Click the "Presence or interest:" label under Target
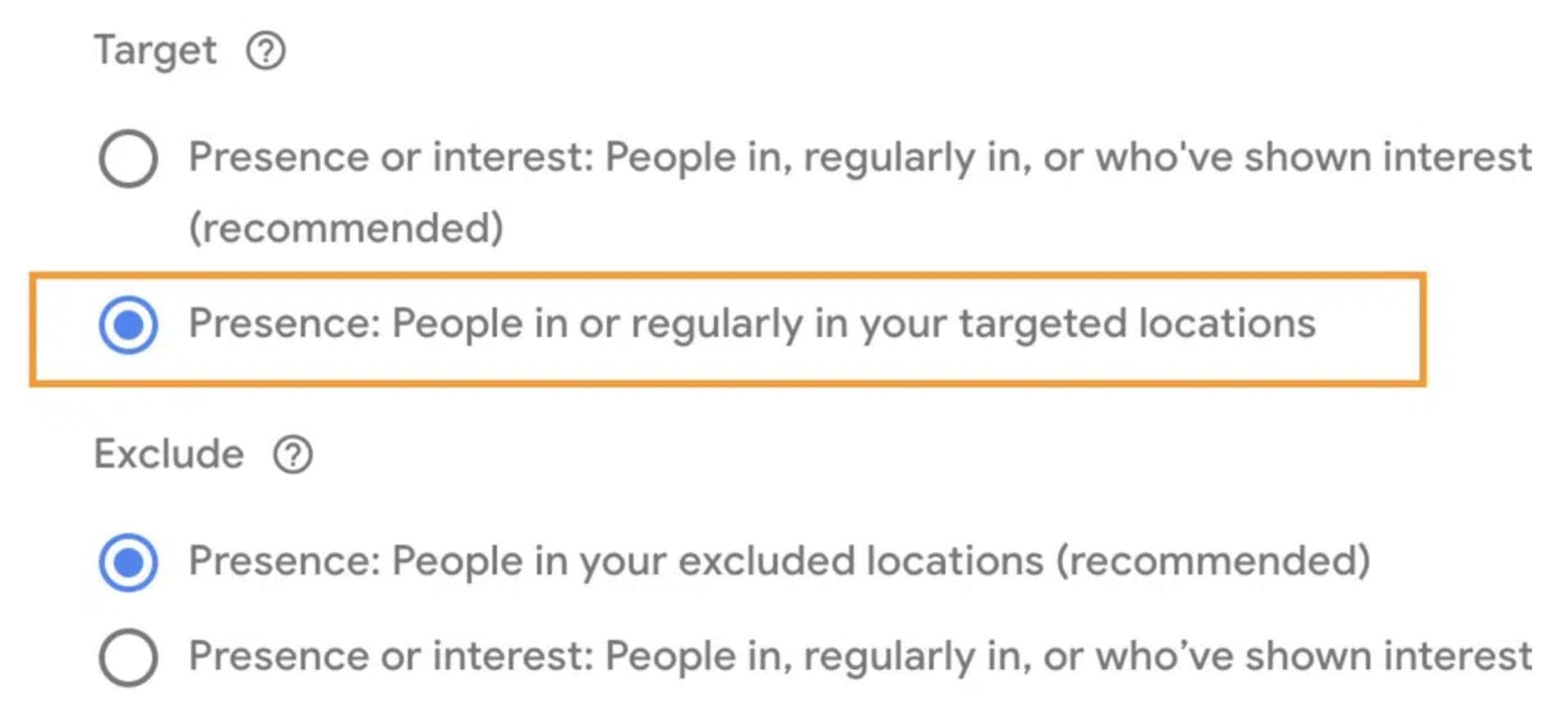Viewport: 1568px width, 727px height. tap(391, 157)
